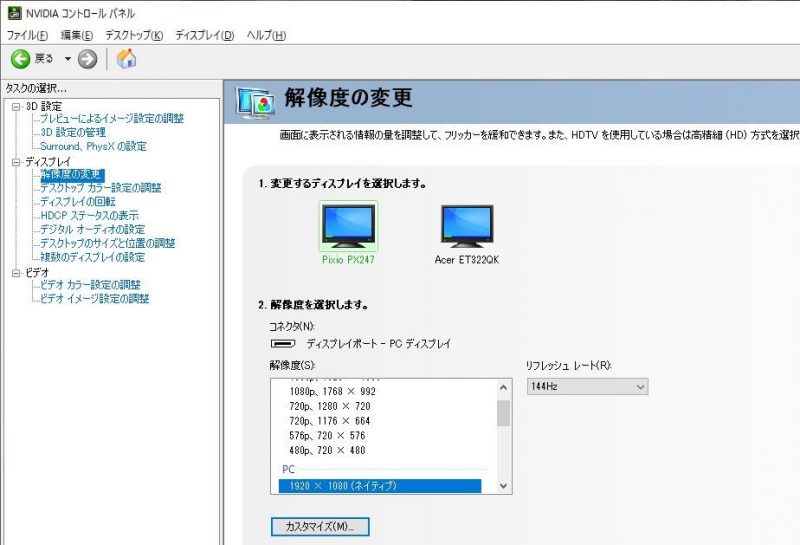Open ディスプレイの回転 page
The width and height of the screenshot is (800, 545).
pyautogui.click(x=78, y=202)
